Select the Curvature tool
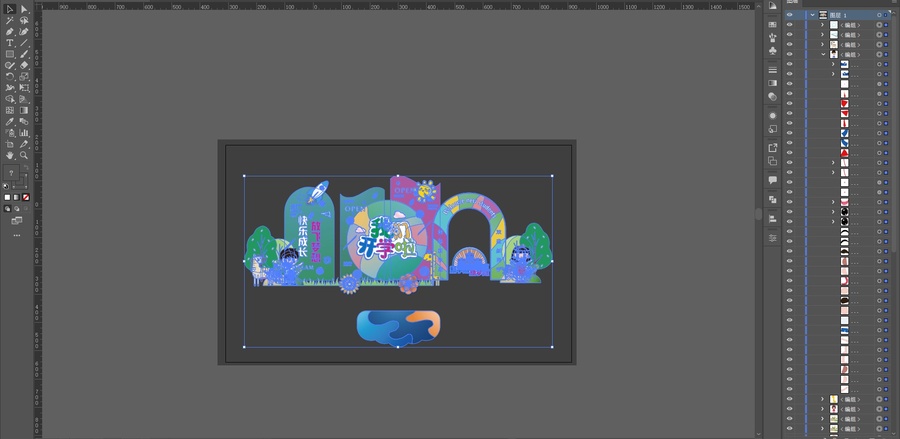The height and width of the screenshot is (439, 900). click(24, 32)
